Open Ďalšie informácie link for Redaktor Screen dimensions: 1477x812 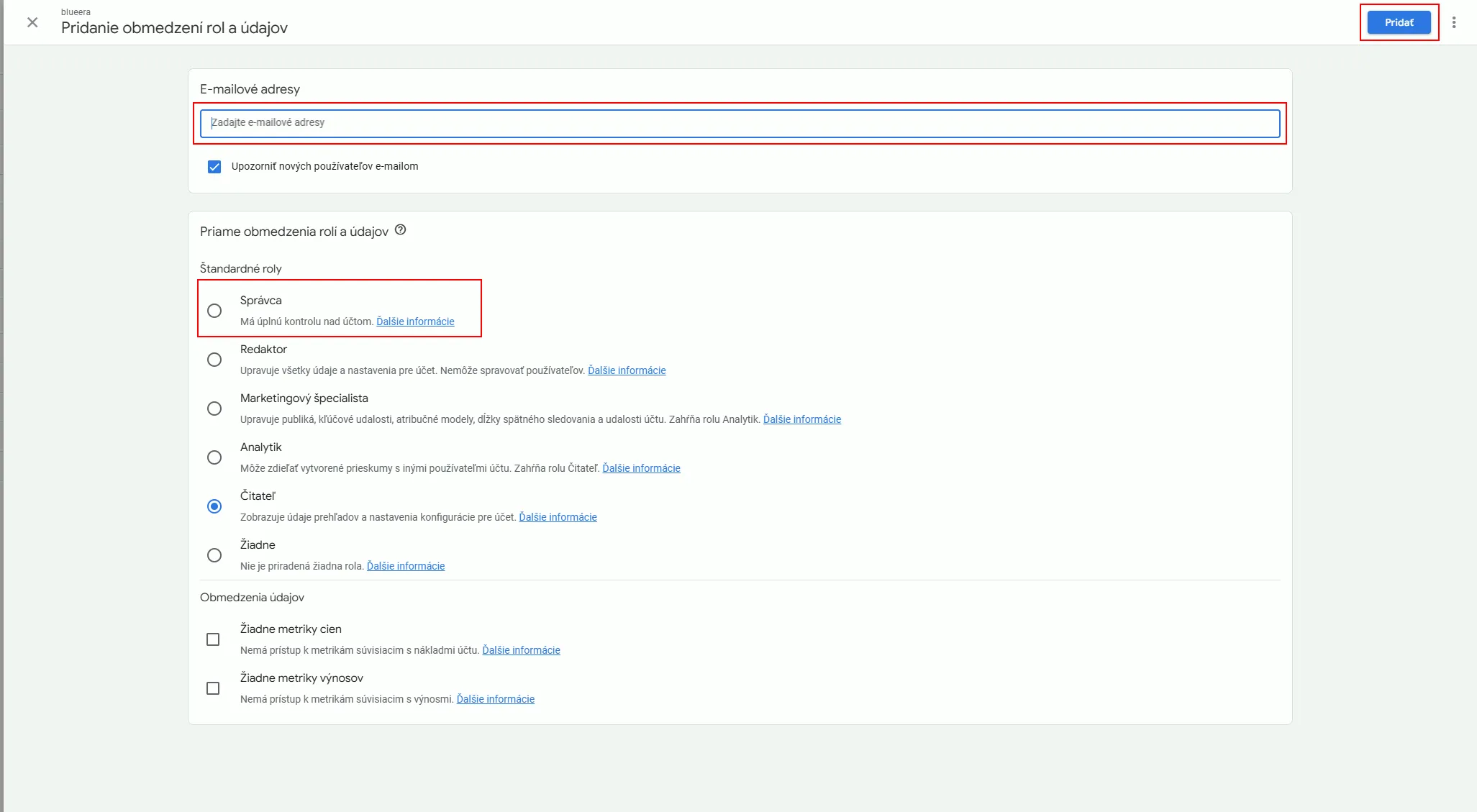pos(627,370)
